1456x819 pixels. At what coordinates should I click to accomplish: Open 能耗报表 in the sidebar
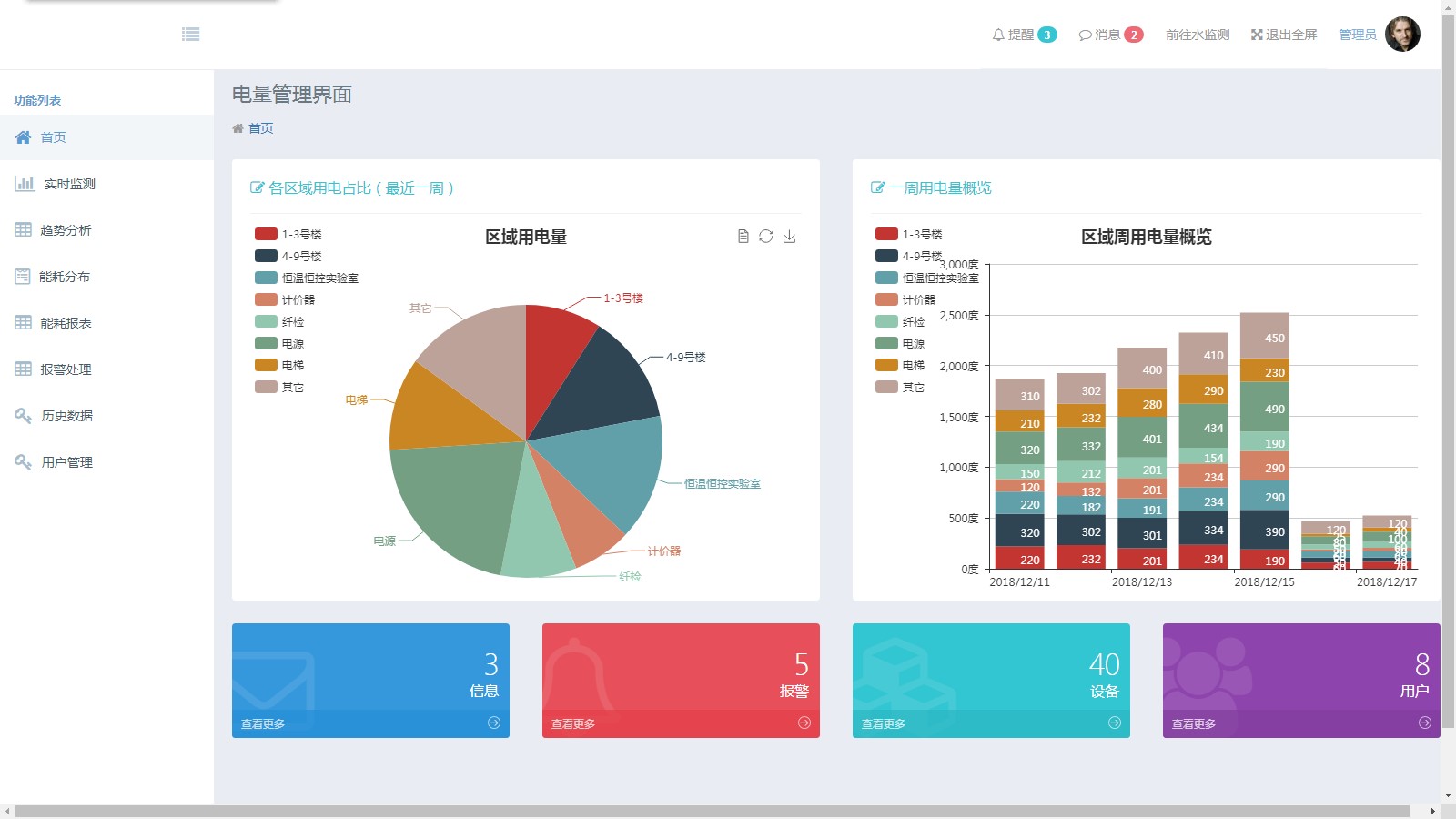[106, 323]
